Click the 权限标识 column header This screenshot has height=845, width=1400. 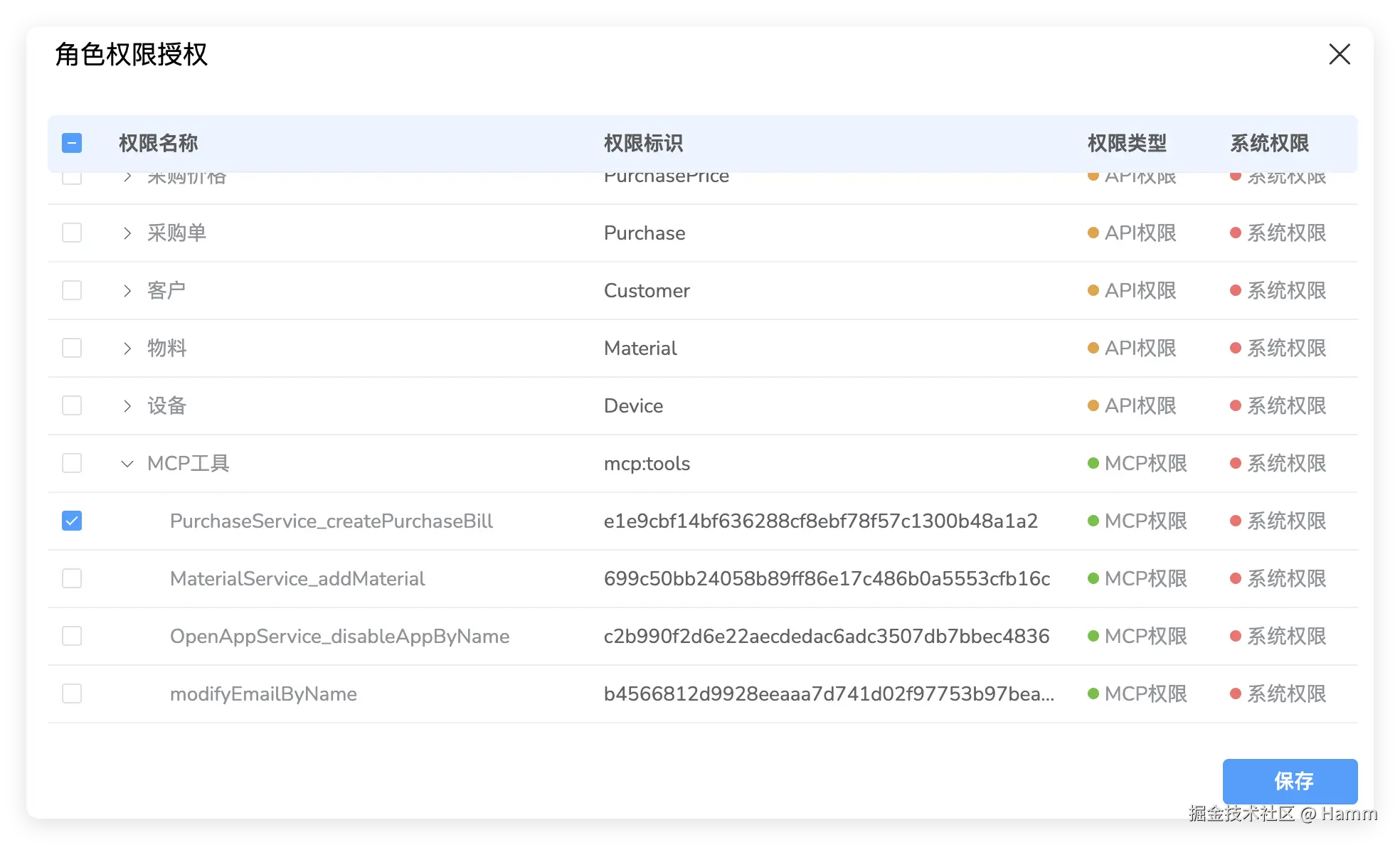coord(643,143)
